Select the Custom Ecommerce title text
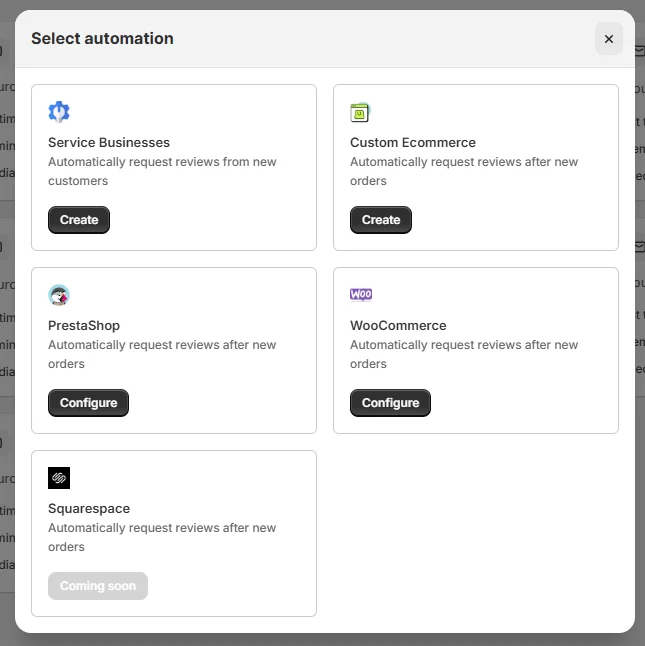 coord(413,143)
